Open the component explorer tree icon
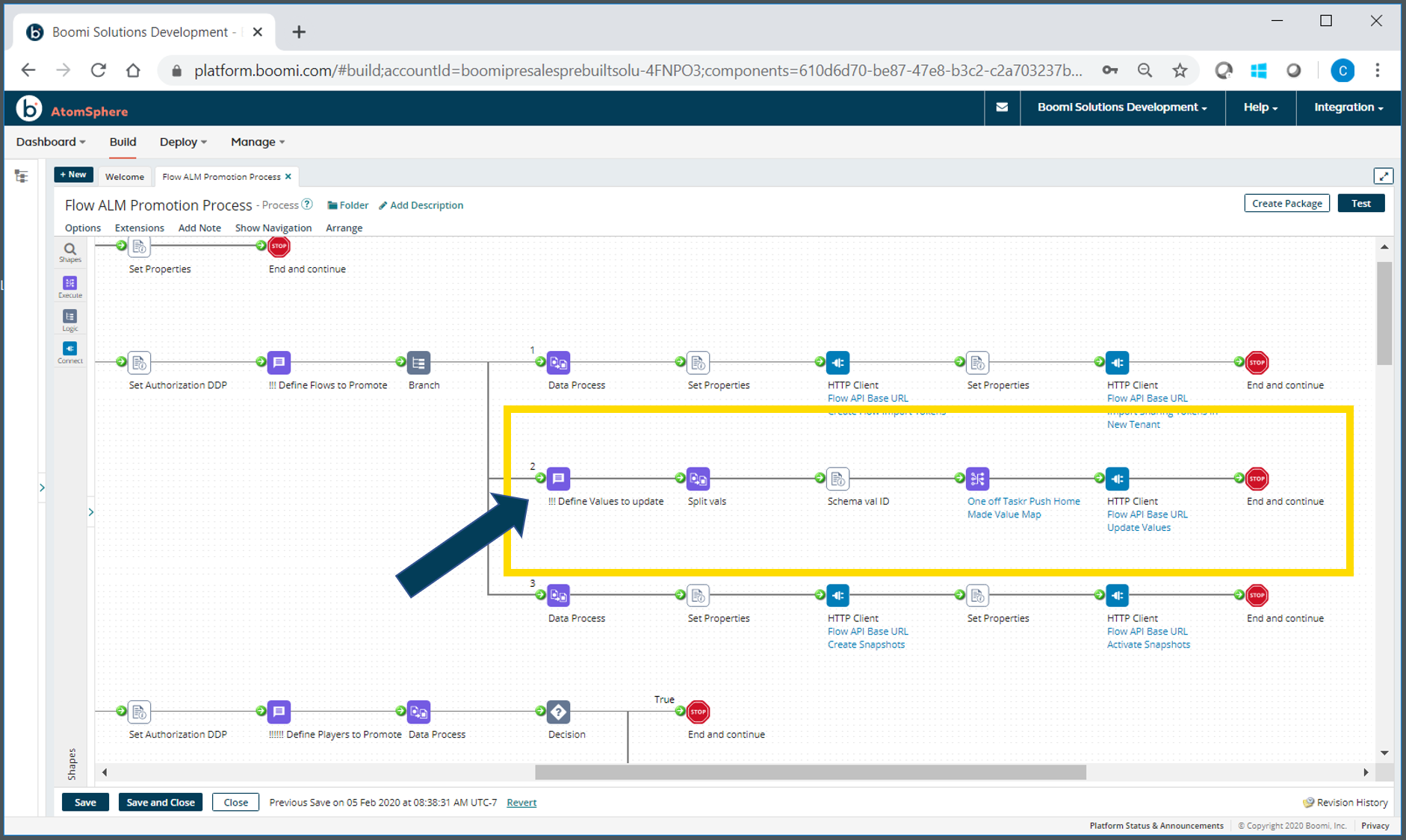The width and height of the screenshot is (1406, 840). pos(21,176)
